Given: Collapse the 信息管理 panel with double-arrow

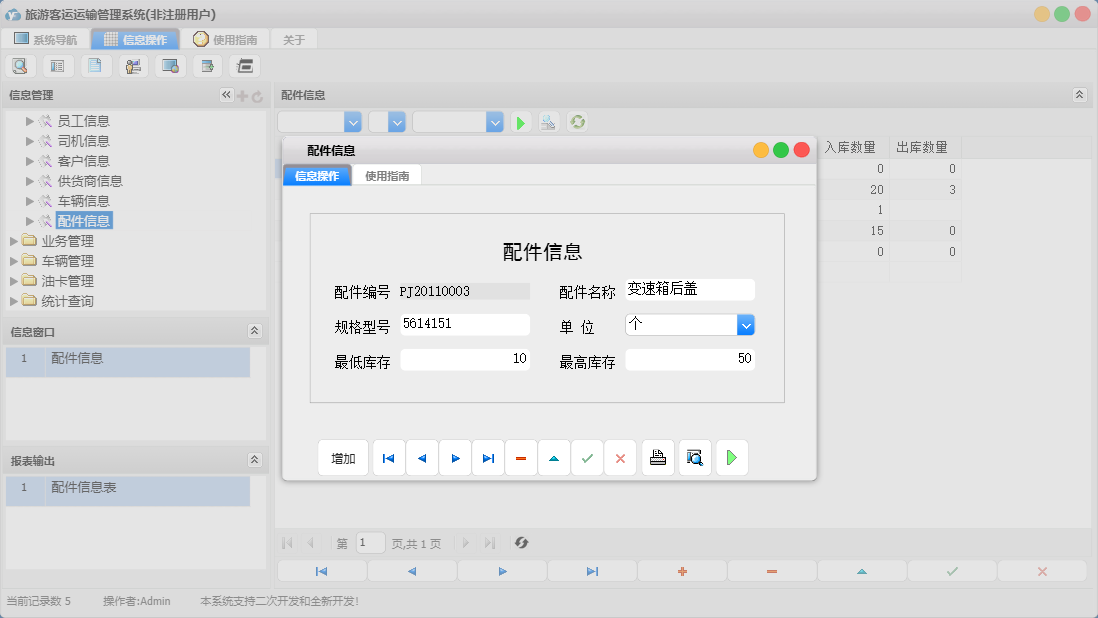Looking at the screenshot, I should [x=226, y=94].
